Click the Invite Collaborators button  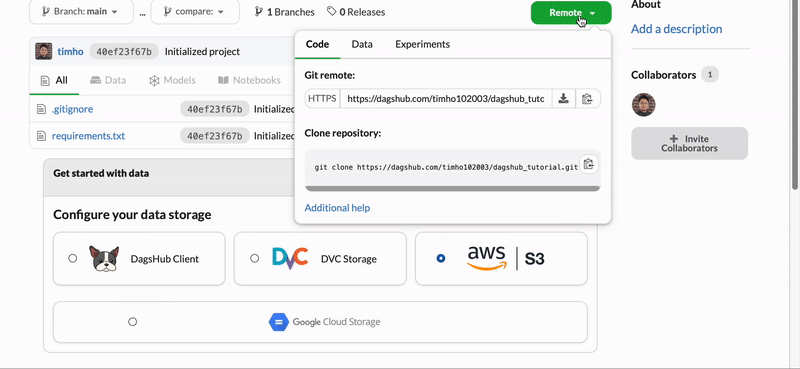[689, 143]
